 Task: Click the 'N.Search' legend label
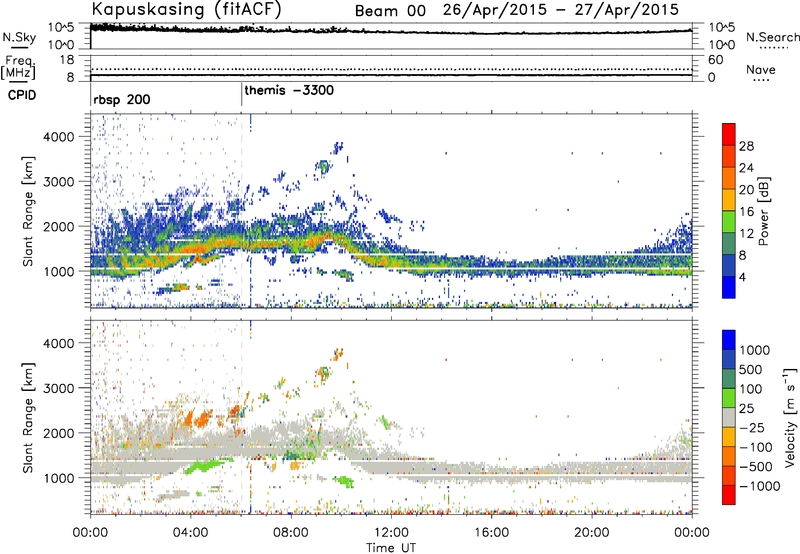(x=772, y=37)
